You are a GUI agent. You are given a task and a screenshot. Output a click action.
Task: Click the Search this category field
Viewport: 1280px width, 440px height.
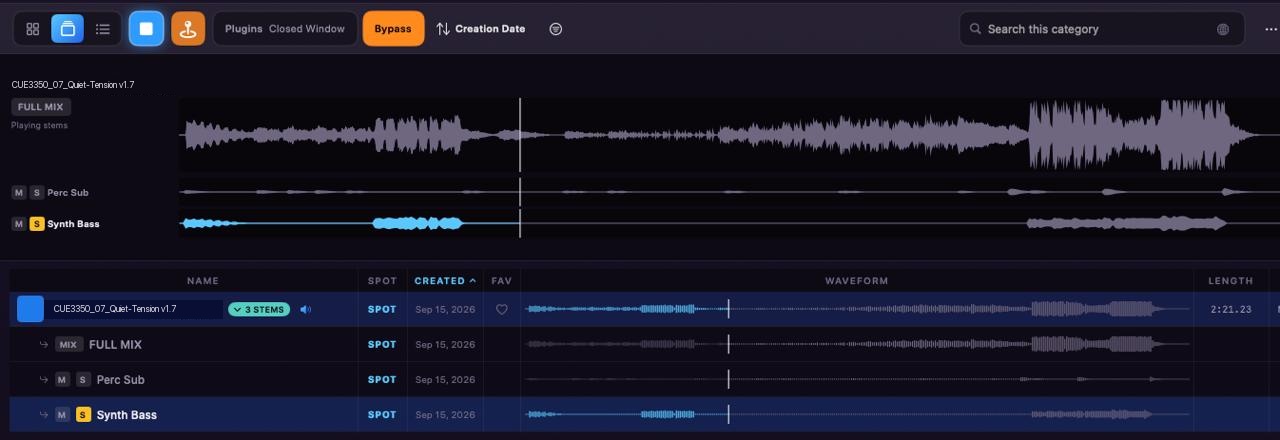(1100, 29)
